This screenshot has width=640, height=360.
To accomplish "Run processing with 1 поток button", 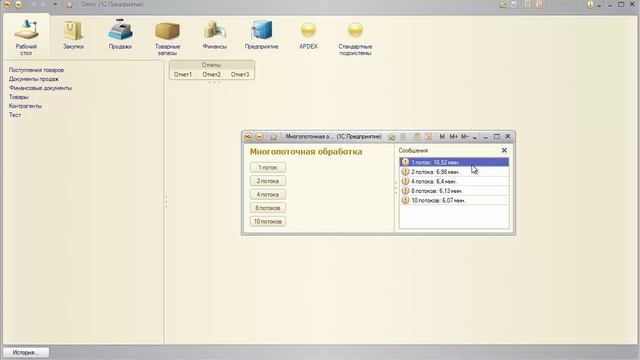I will click(x=268, y=167).
